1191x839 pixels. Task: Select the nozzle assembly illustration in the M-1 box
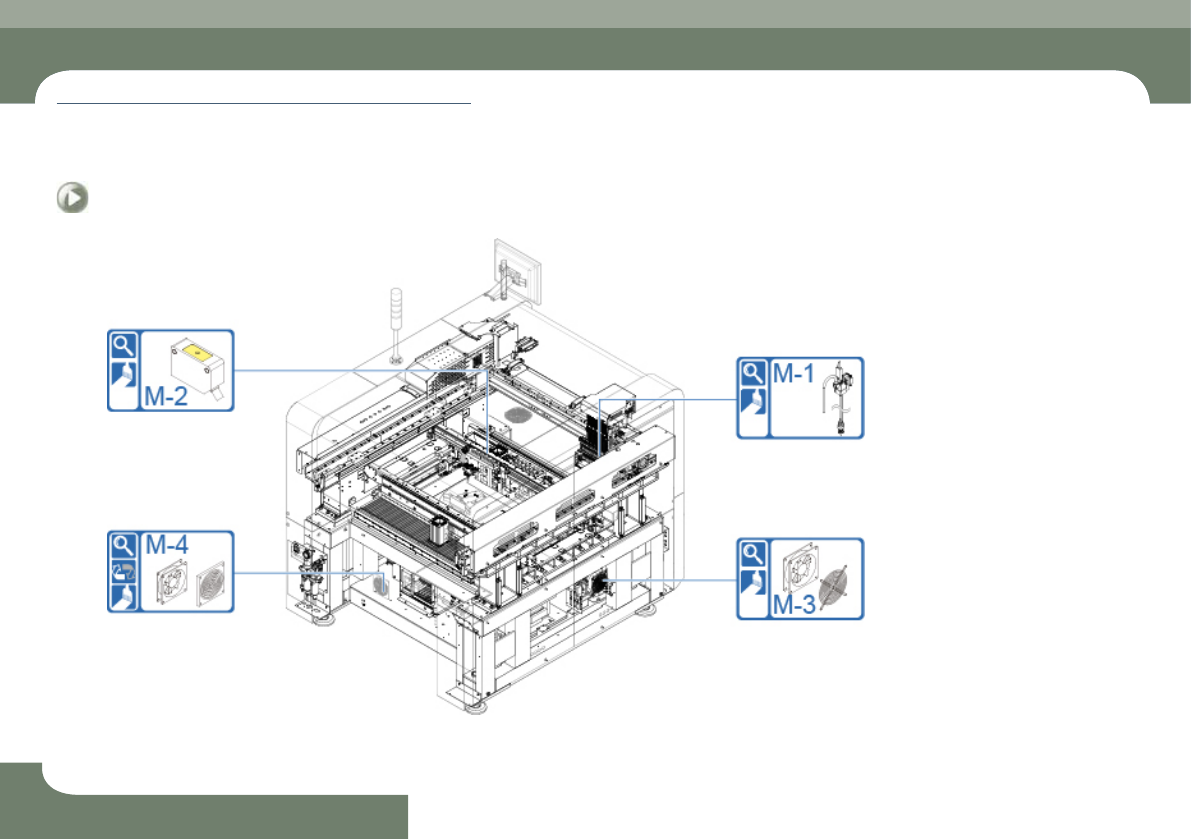click(x=840, y=398)
